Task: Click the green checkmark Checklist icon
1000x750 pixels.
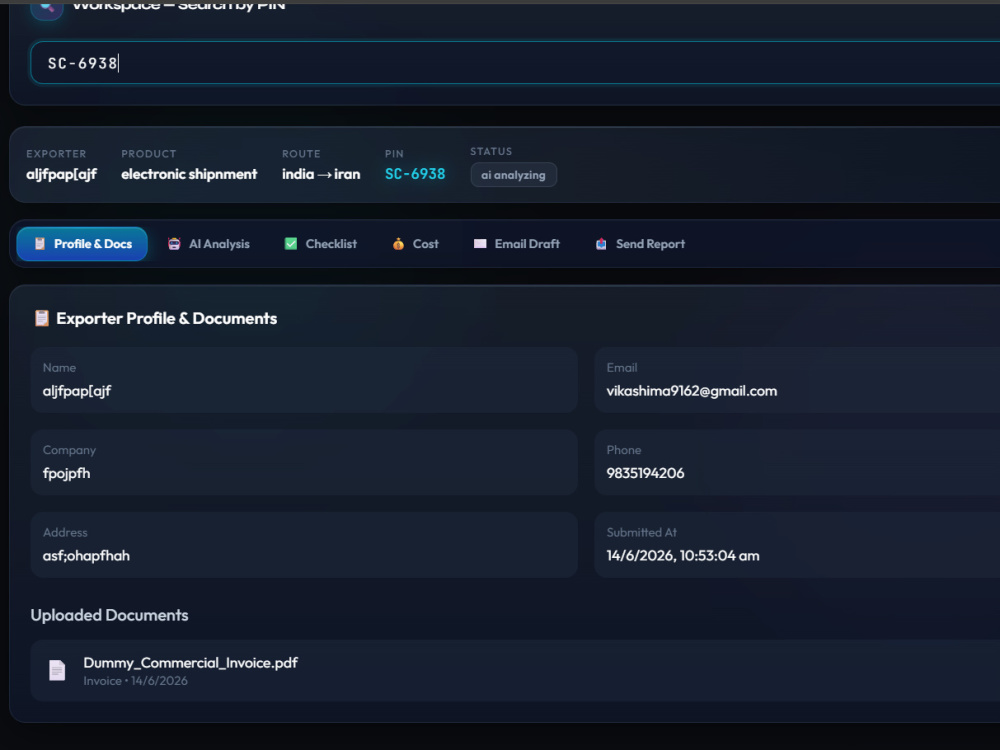Action: click(x=291, y=244)
